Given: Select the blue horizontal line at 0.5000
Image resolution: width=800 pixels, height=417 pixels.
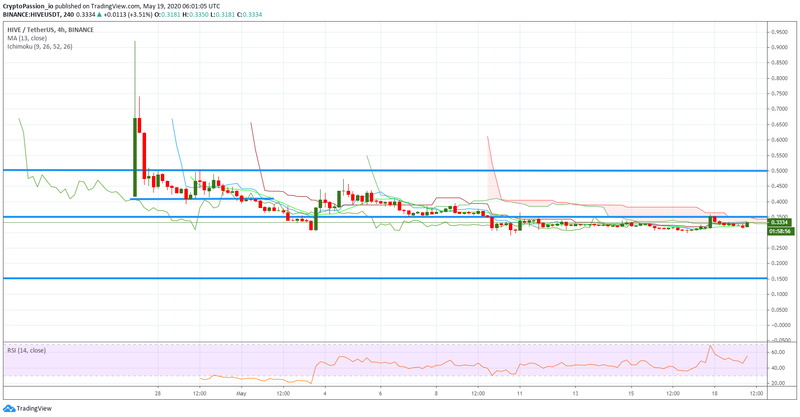Looking at the screenshot, I should pos(385,170).
